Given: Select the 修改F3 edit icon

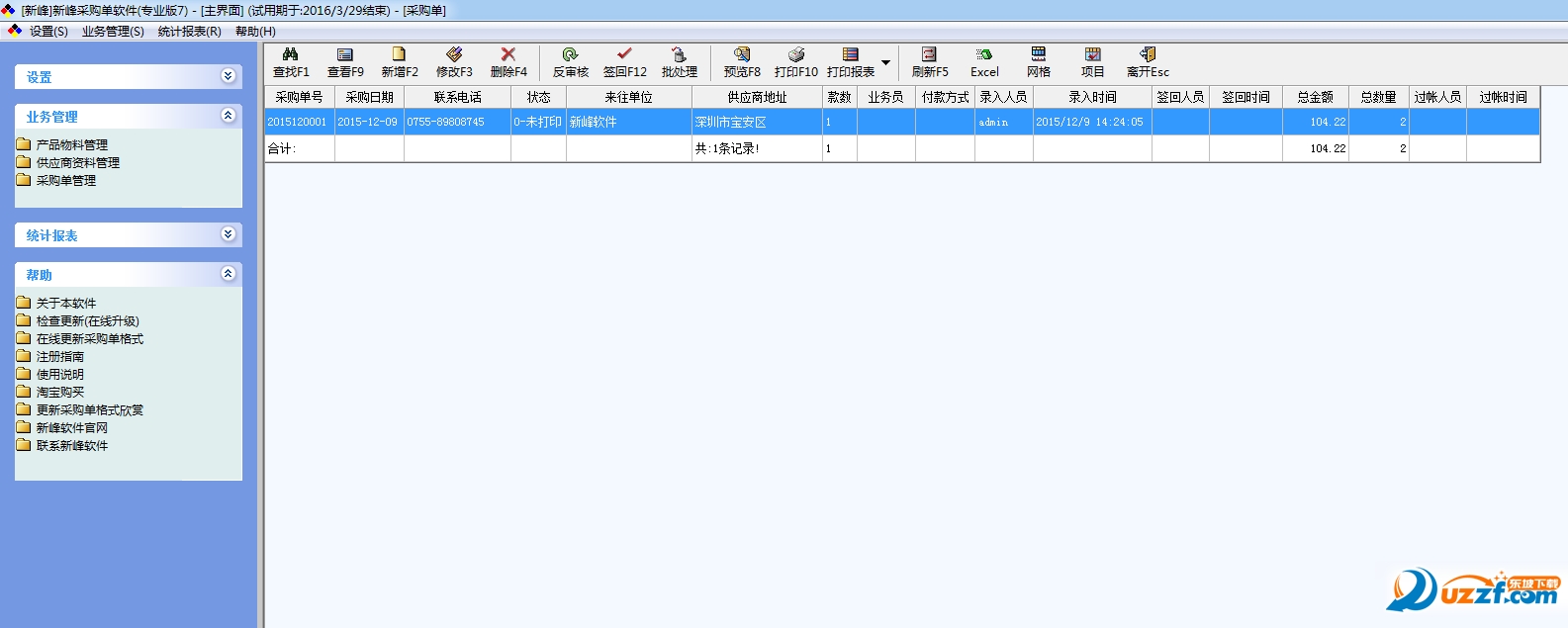Looking at the screenshot, I should [454, 62].
